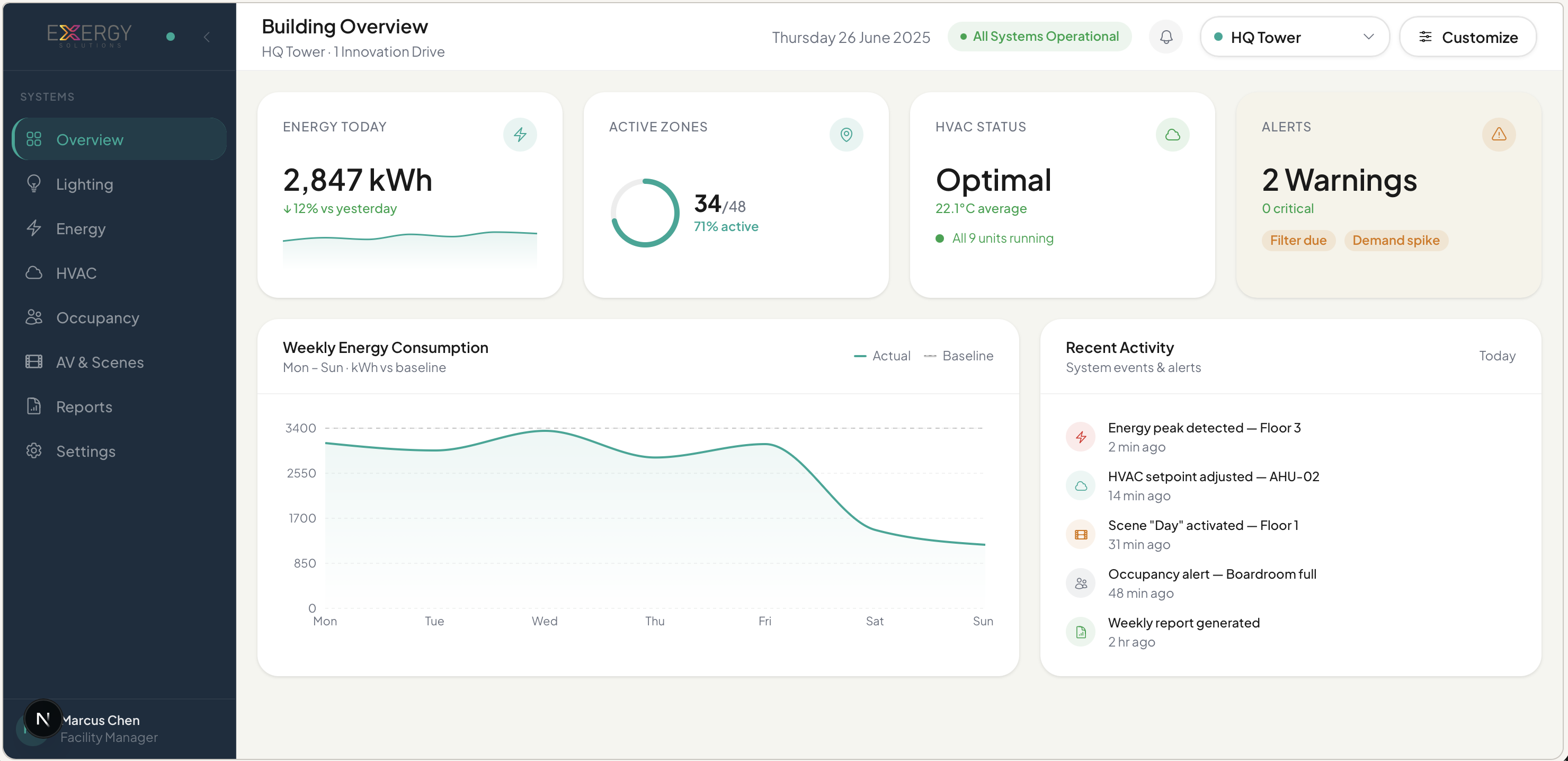Open the Overview section in the sidebar
The image size is (1568, 761).
click(119, 139)
